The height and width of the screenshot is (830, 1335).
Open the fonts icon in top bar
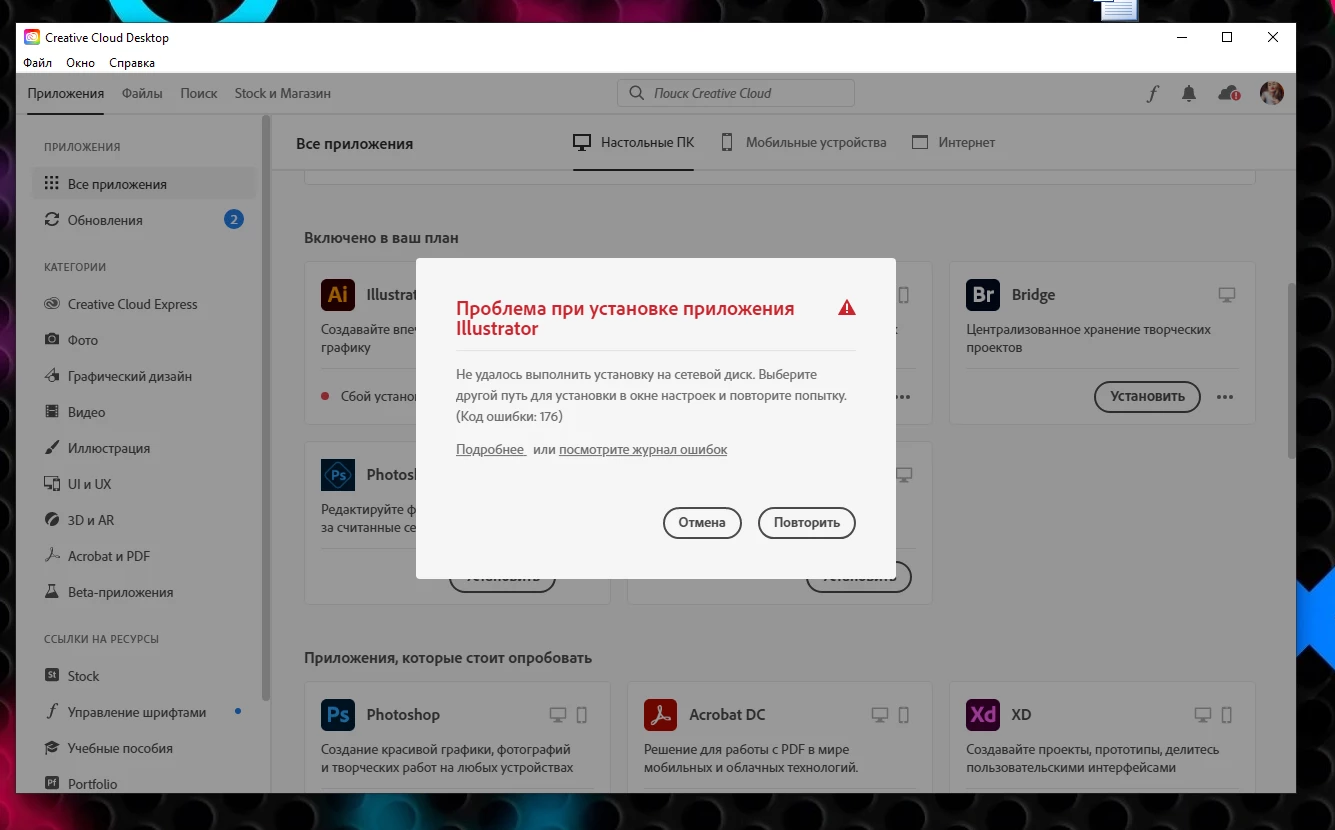coord(1153,93)
